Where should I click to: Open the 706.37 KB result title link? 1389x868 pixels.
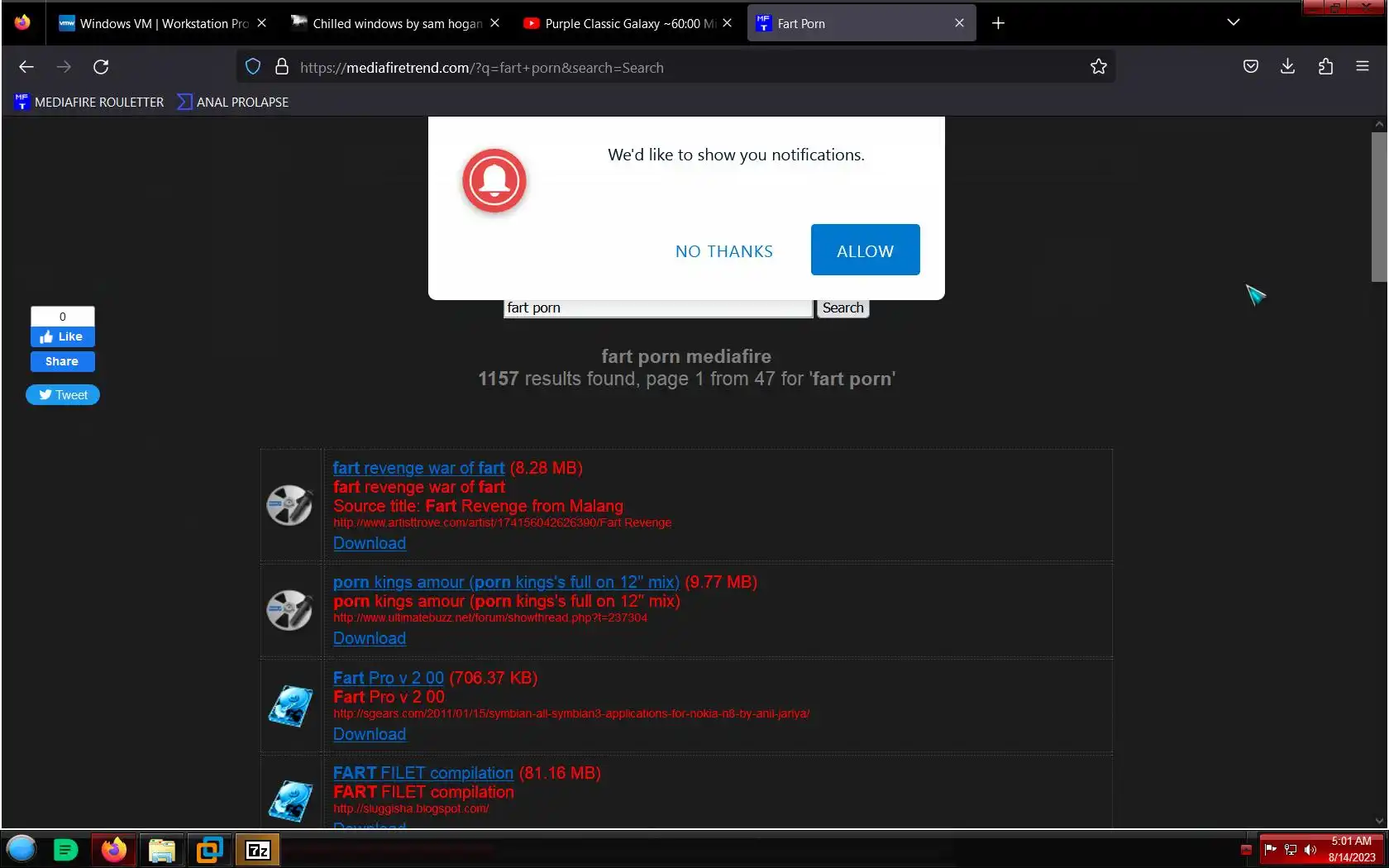pos(389,678)
